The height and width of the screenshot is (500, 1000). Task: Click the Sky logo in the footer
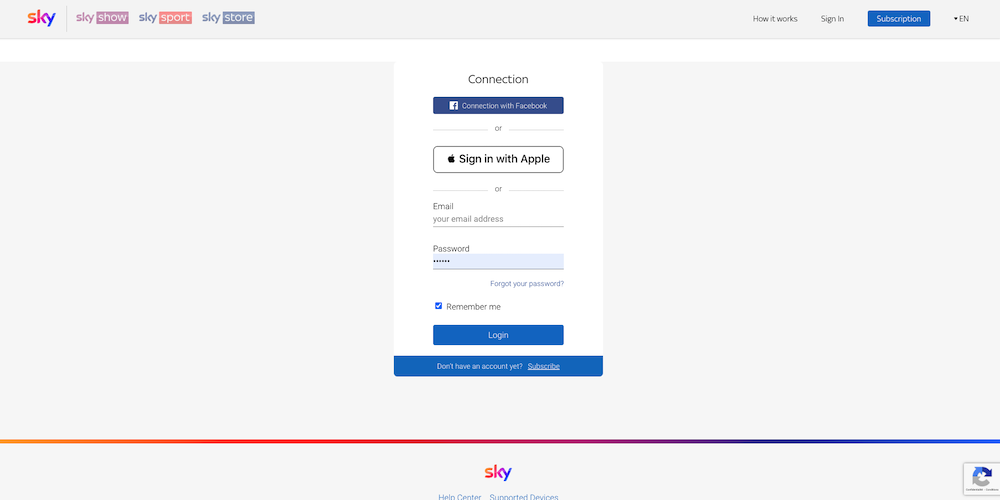click(x=498, y=473)
